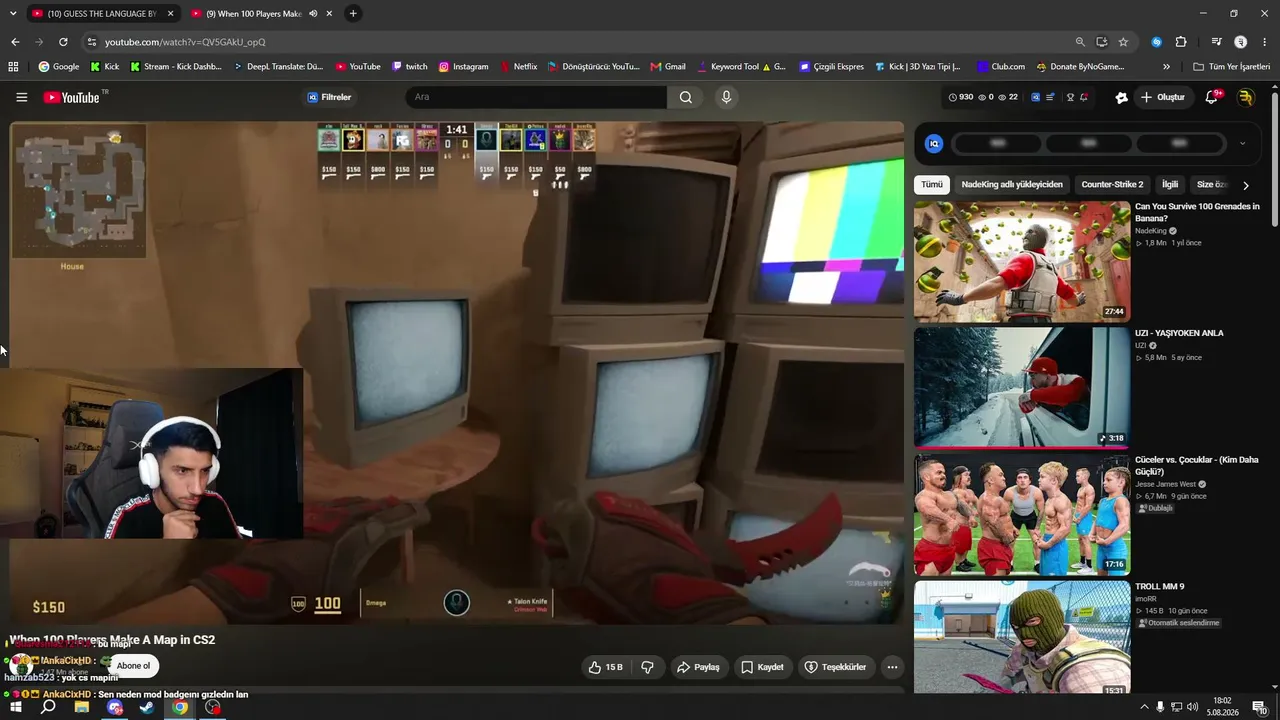Click the Kaydet save button
1280x720 pixels.
(x=762, y=667)
